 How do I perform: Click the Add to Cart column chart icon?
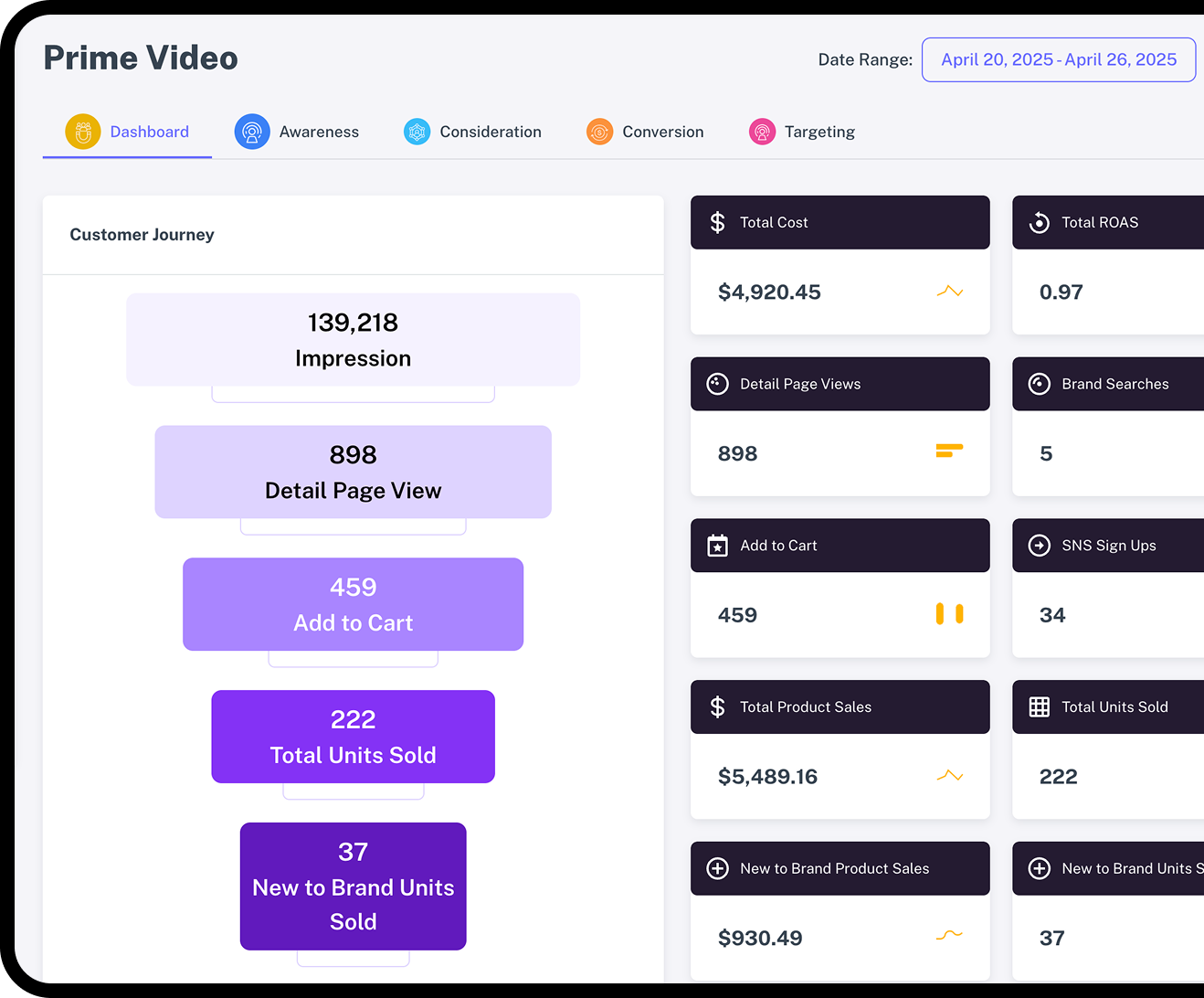click(x=950, y=614)
